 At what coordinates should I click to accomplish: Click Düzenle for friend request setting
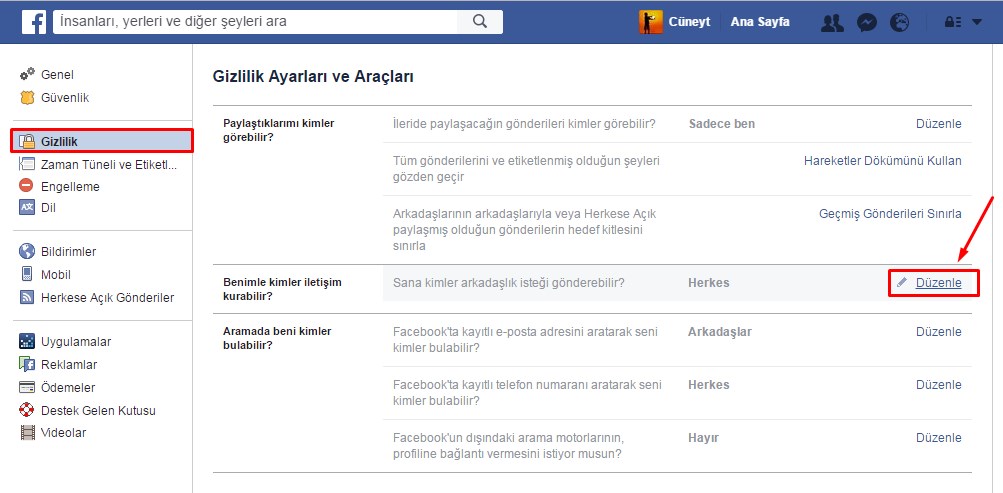click(x=938, y=283)
